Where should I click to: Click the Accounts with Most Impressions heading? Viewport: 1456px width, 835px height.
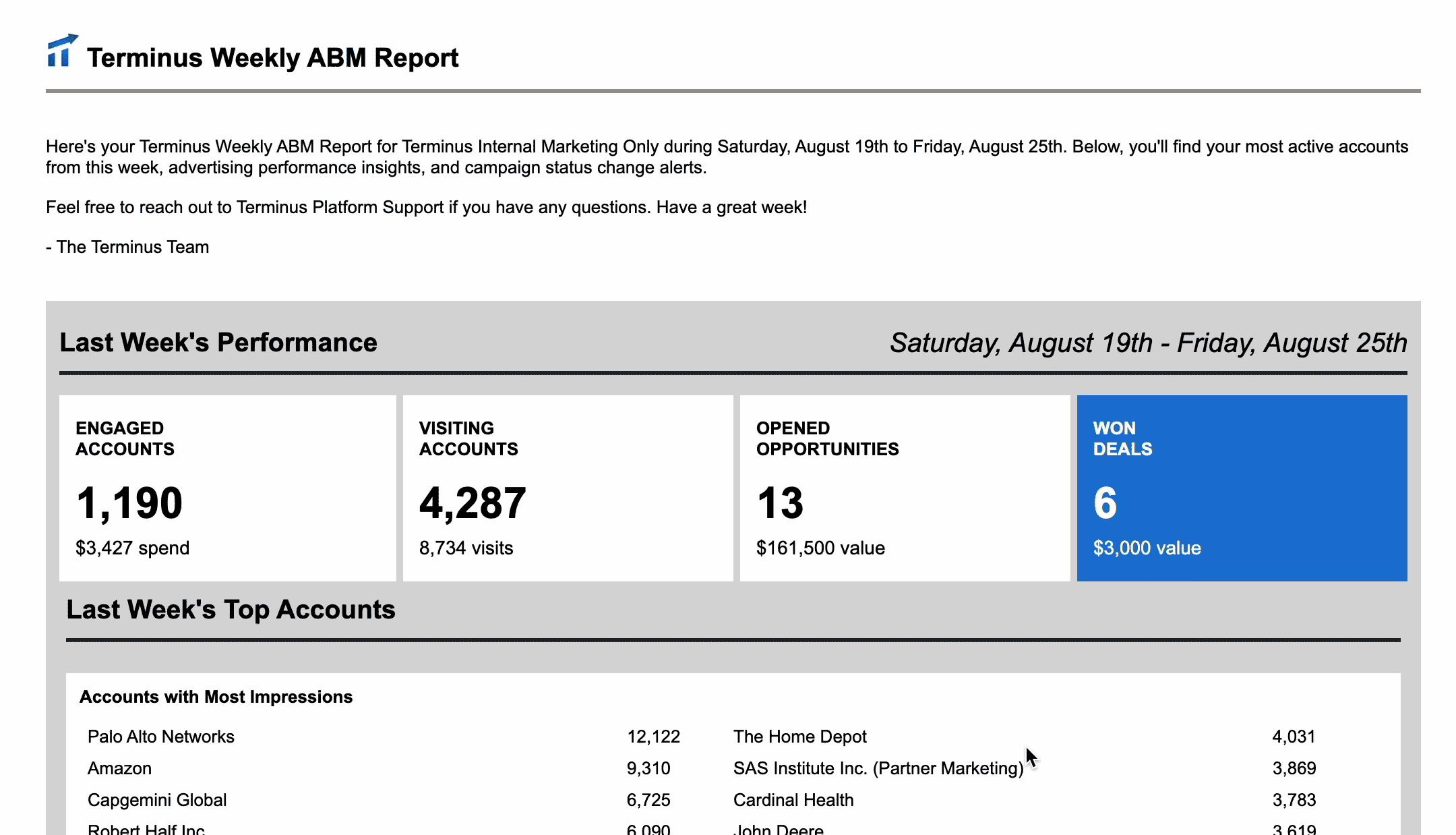click(x=216, y=697)
